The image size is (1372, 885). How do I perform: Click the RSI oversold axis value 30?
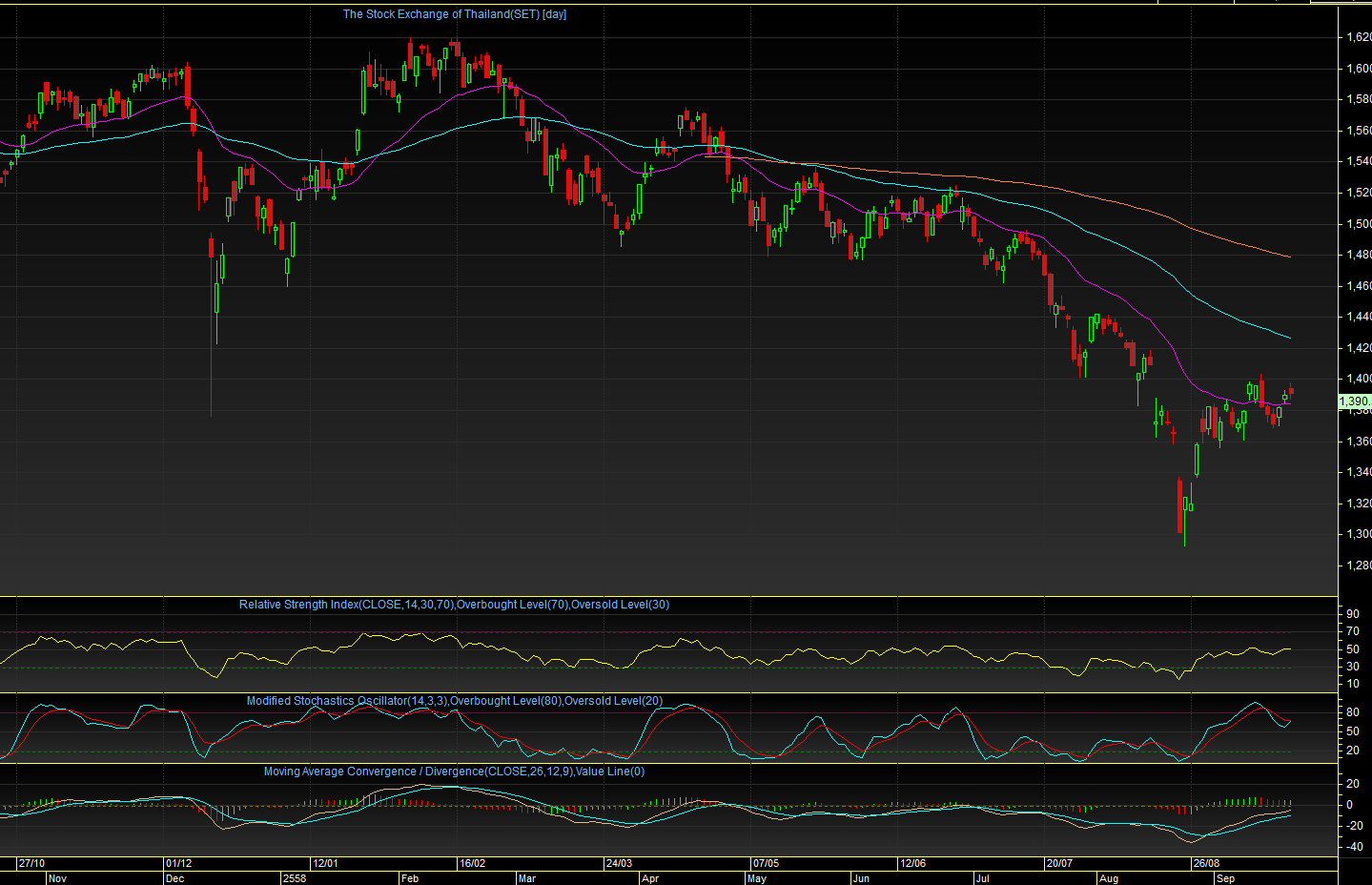tap(1353, 667)
